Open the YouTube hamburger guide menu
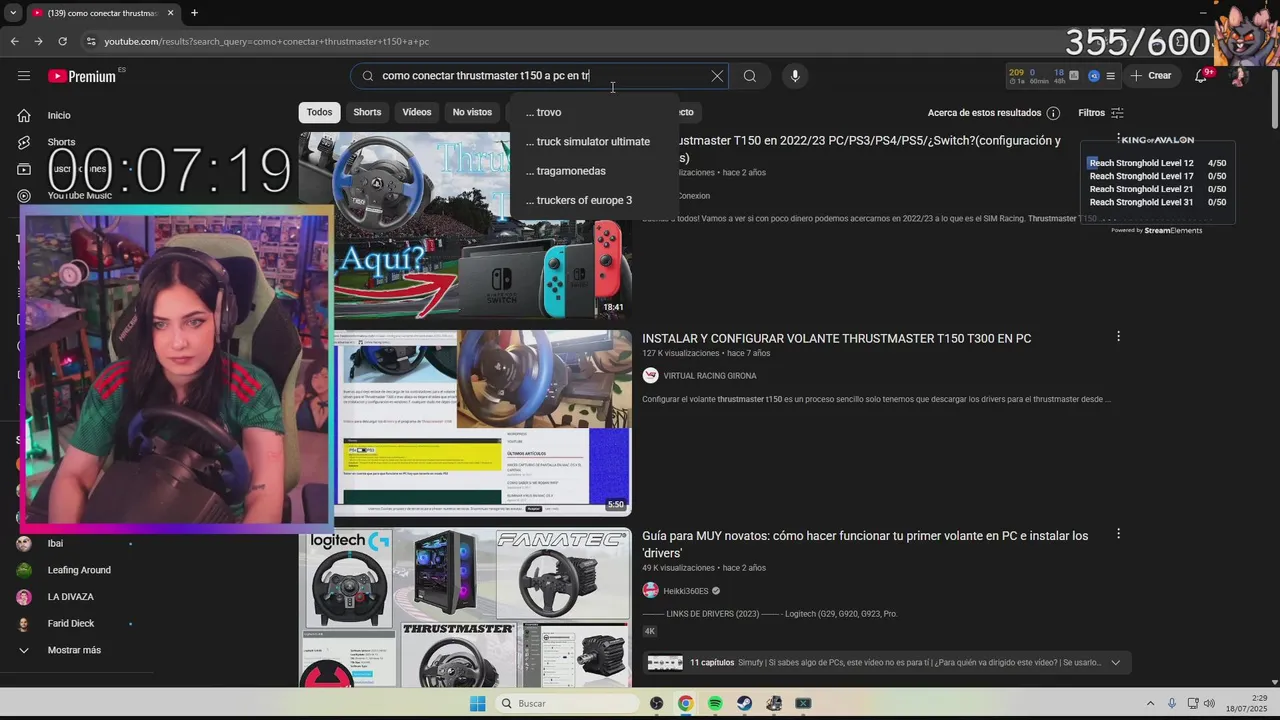 (x=24, y=76)
